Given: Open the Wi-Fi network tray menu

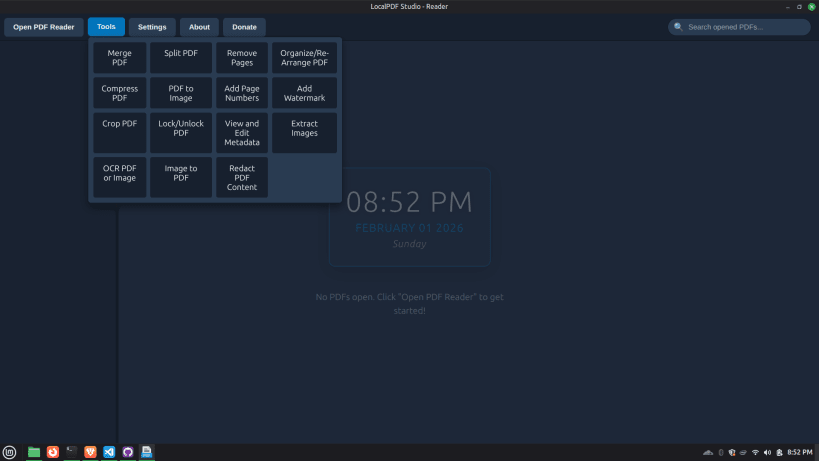Looking at the screenshot, I should tap(755, 453).
